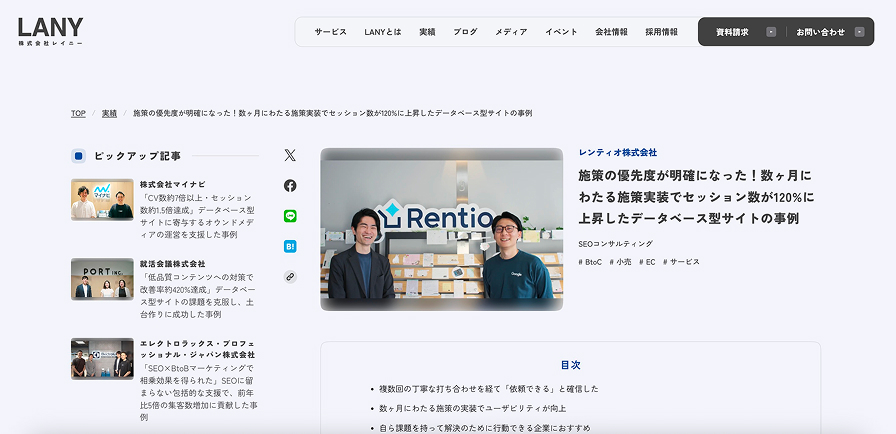Image resolution: width=896 pixels, height=434 pixels.
Task: Copy article link icon
Action: (290, 277)
